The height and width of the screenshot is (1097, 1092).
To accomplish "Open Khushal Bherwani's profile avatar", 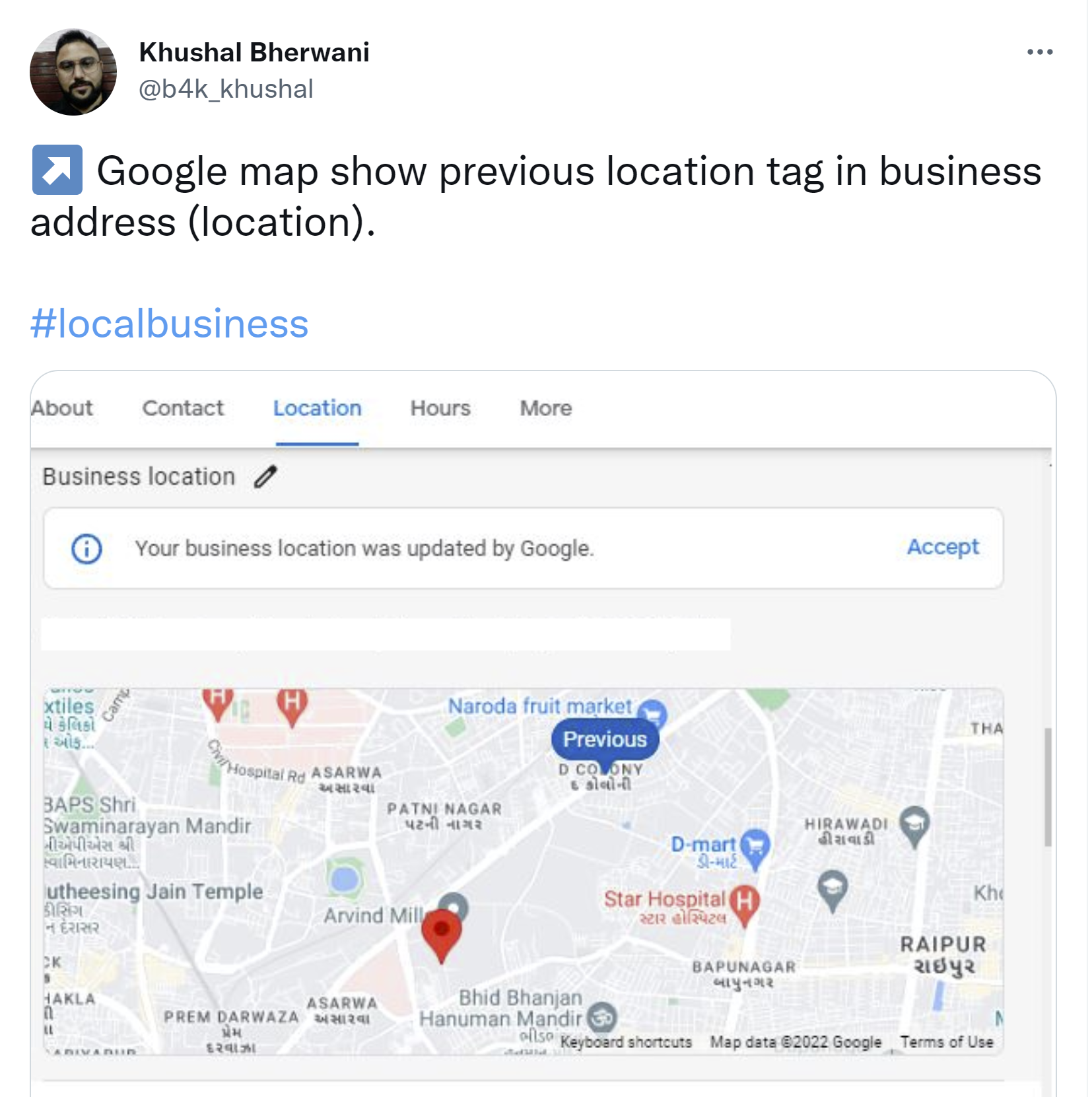I will pos(73,72).
